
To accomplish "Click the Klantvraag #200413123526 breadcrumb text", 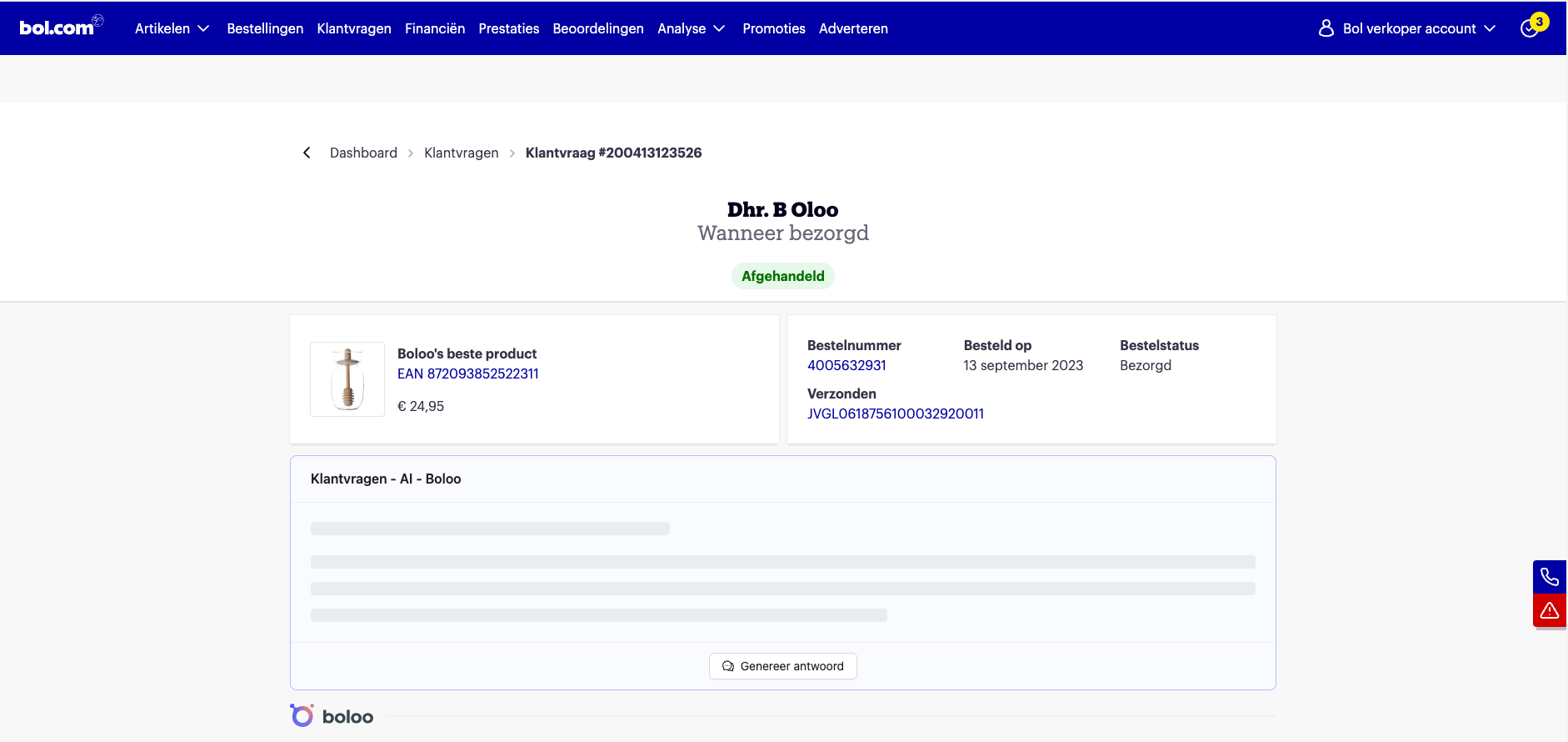I will [x=614, y=153].
